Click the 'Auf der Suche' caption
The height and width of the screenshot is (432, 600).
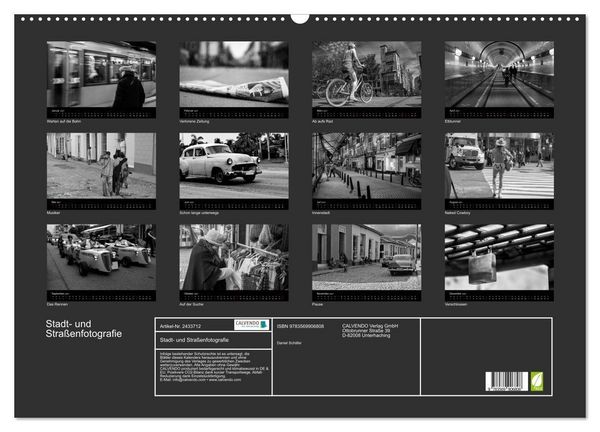[x=191, y=304]
